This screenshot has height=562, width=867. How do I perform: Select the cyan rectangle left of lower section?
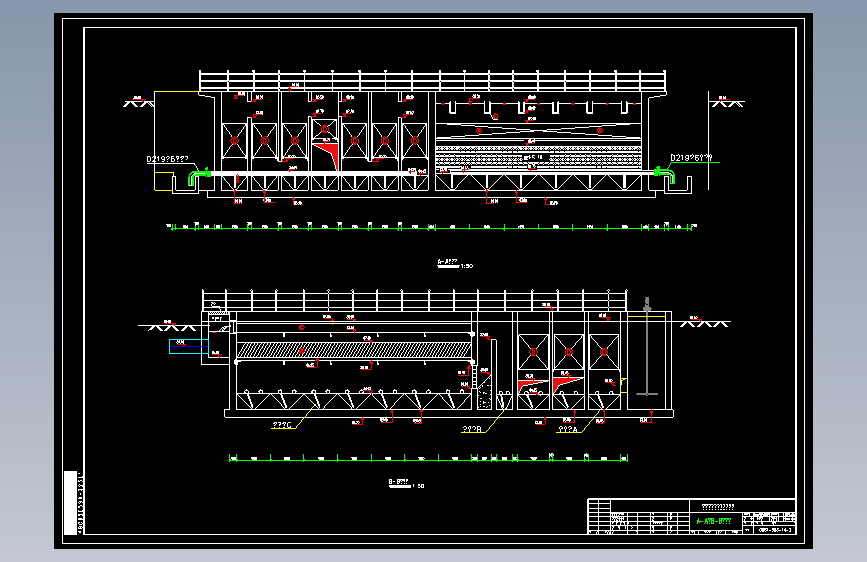tap(189, 346)
